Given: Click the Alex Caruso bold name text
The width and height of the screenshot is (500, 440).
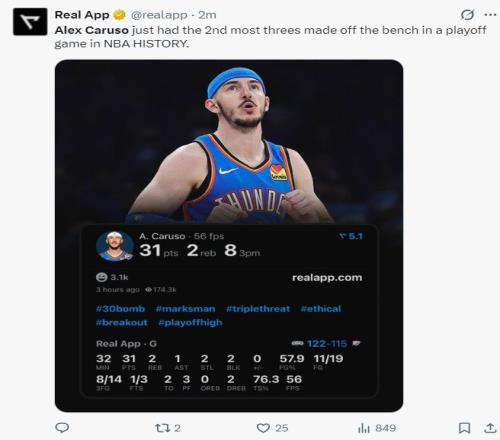Looking at the screenshot, I should (92, 30).
